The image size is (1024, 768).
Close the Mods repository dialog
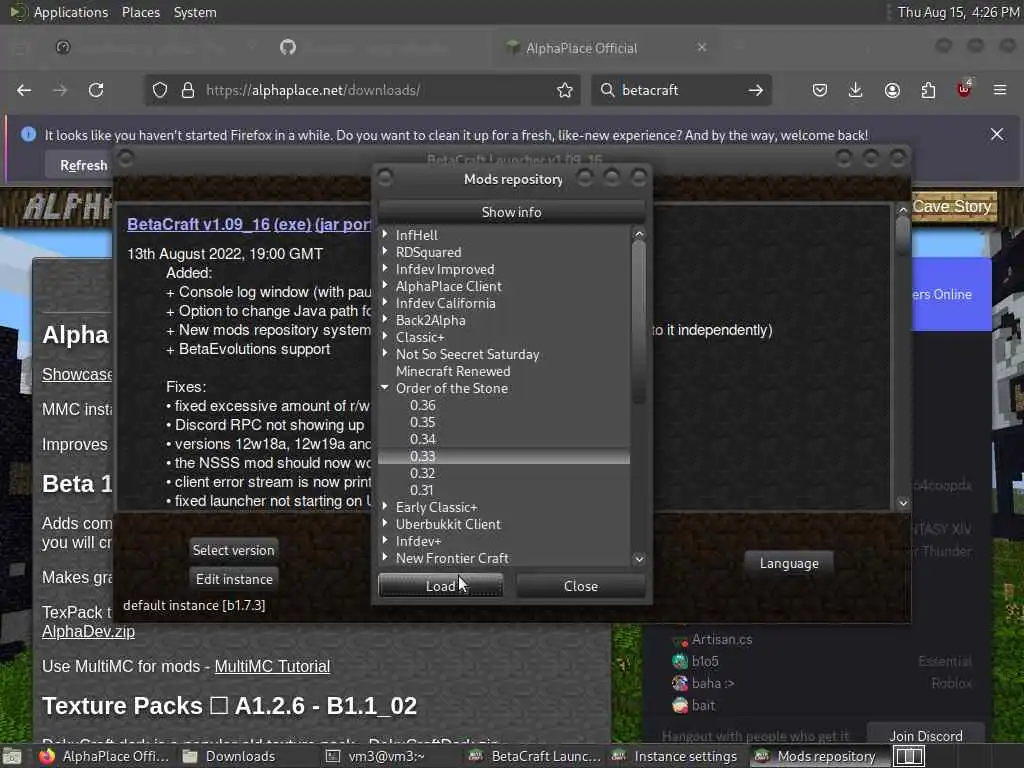tap(581, 586)
